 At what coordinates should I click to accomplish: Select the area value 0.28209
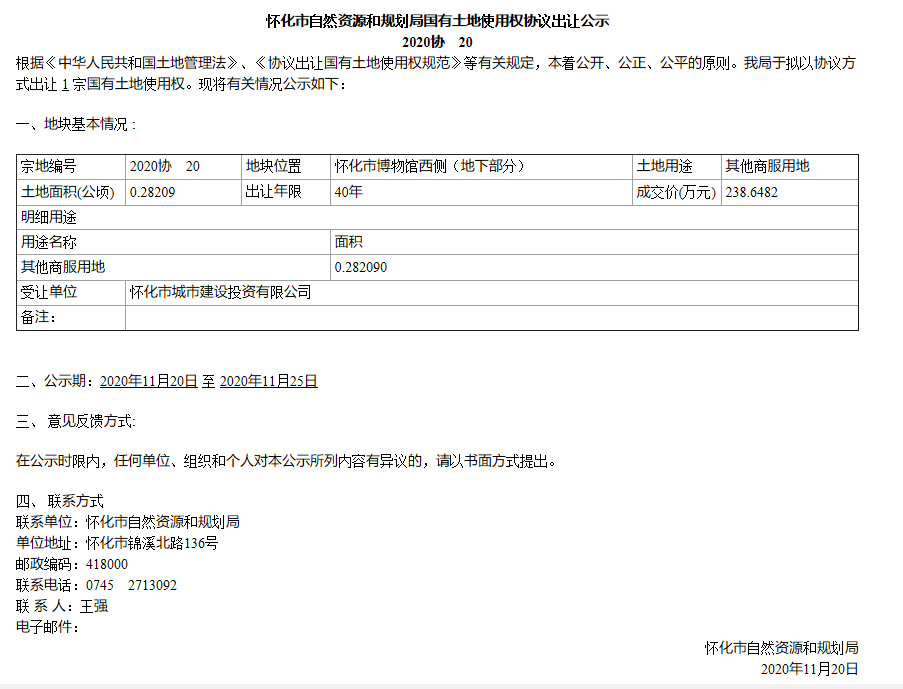(153, 192)
